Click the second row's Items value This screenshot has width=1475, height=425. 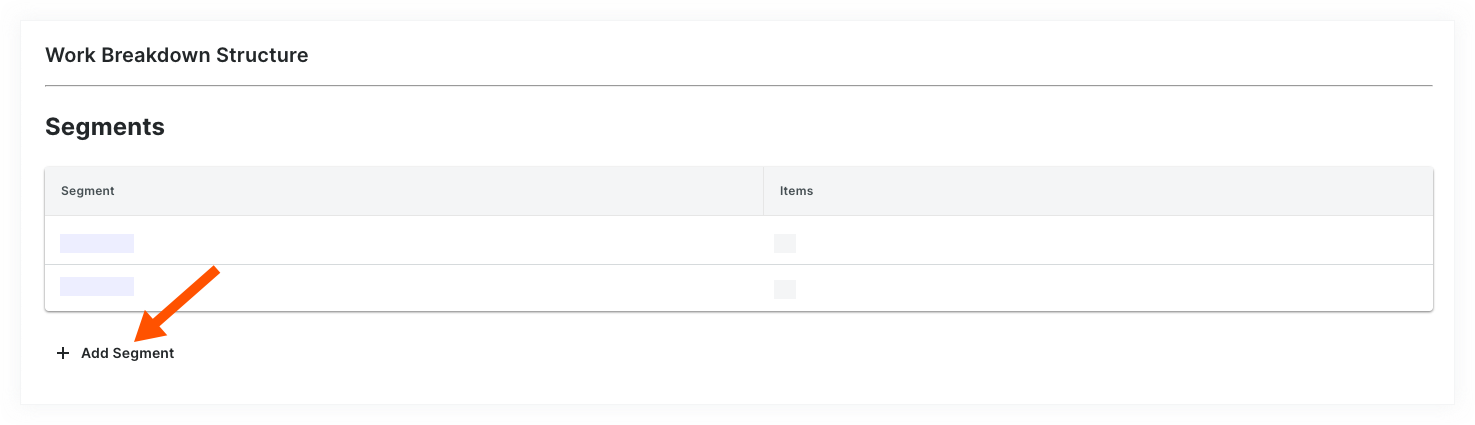tap(785, 289)
